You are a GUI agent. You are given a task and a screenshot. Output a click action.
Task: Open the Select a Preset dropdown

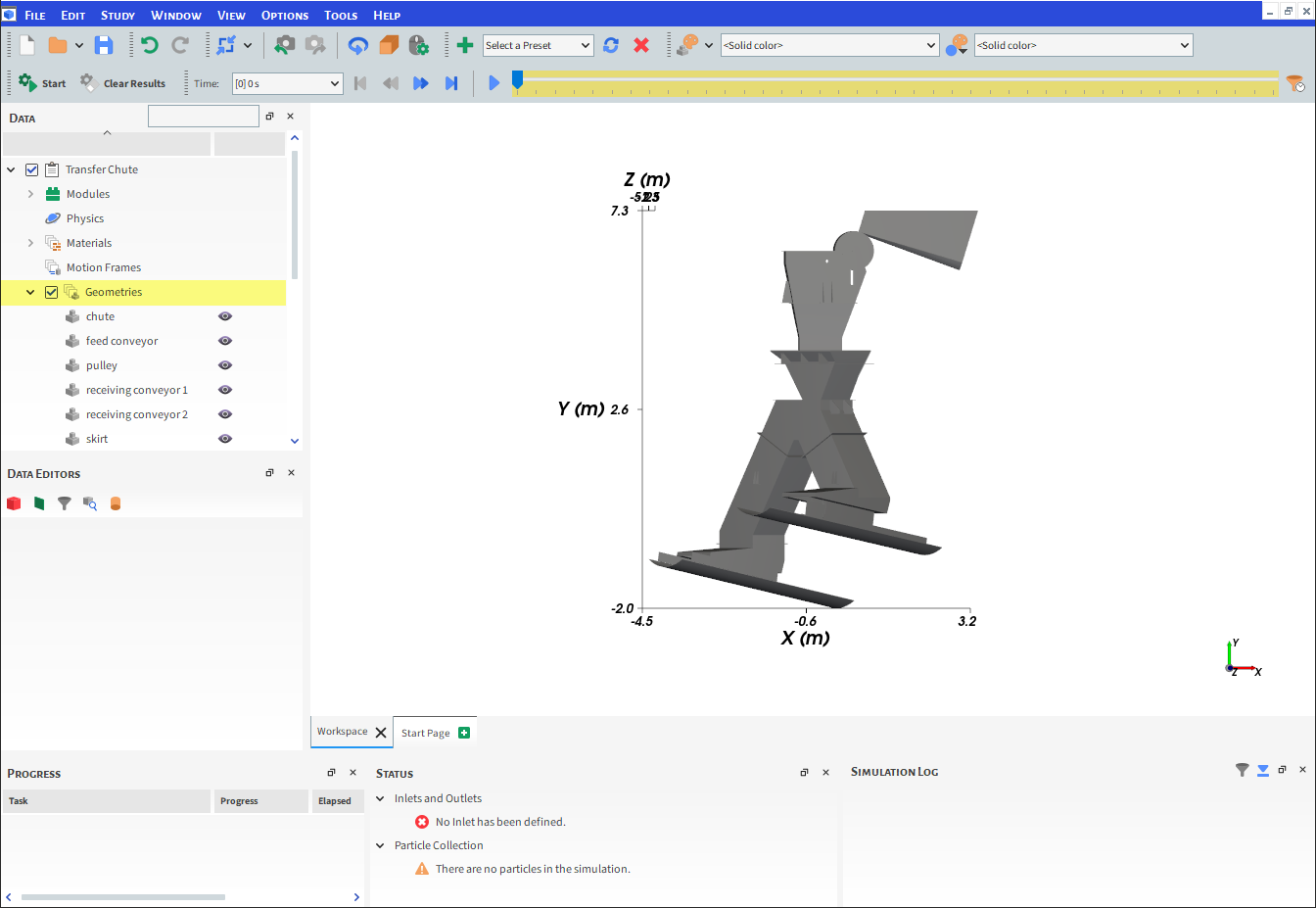[538, 45]
